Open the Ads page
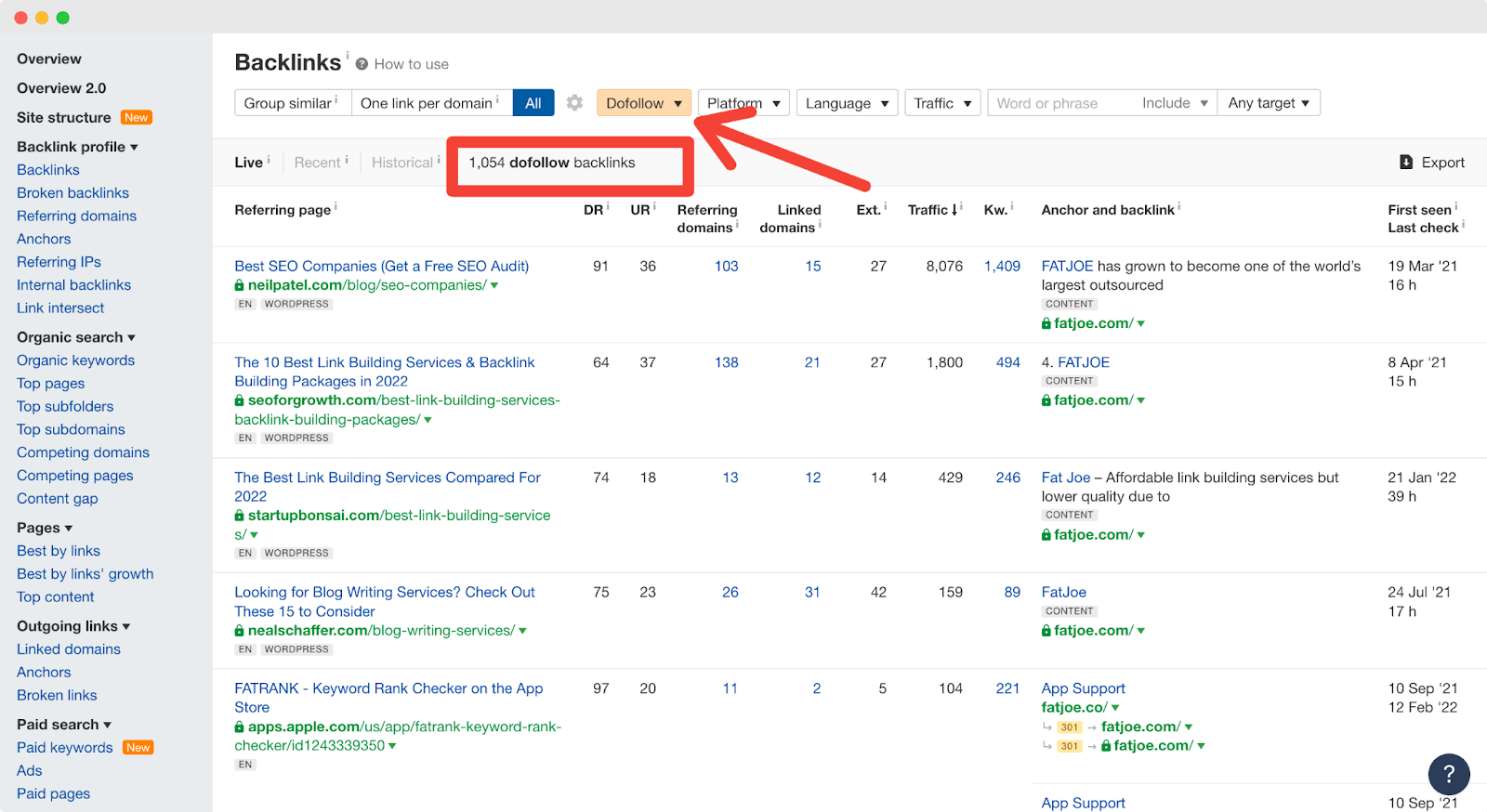The width and height of the screenshot is (1487, 812). pos(29,771)
